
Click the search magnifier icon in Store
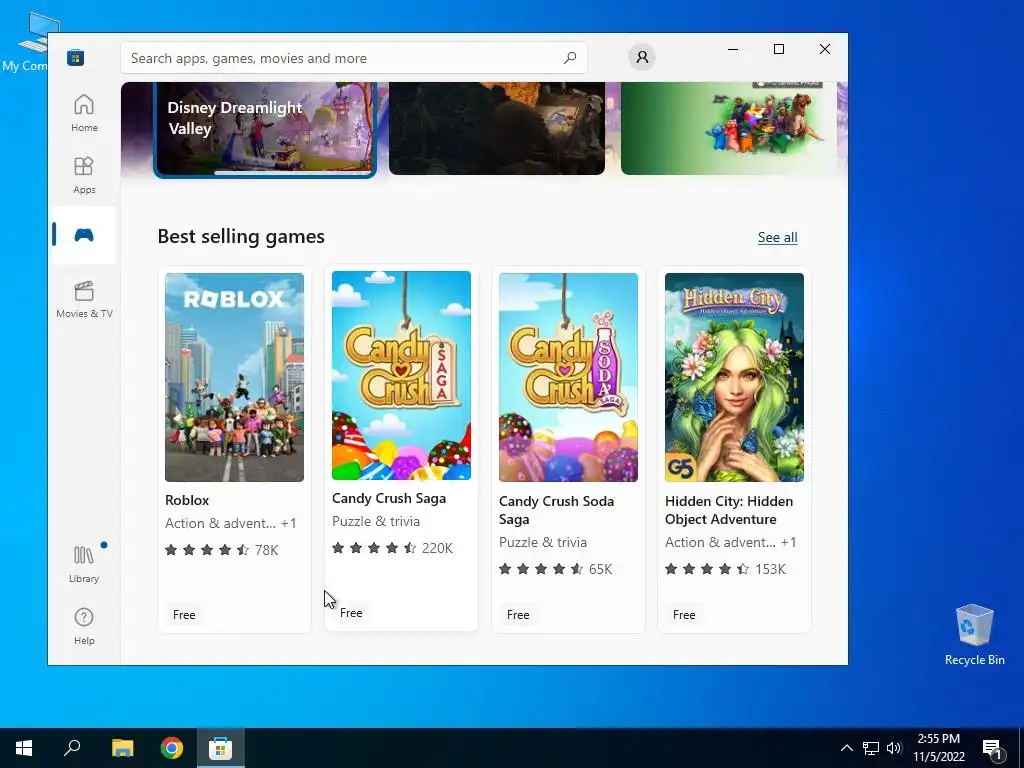[570, 57]
